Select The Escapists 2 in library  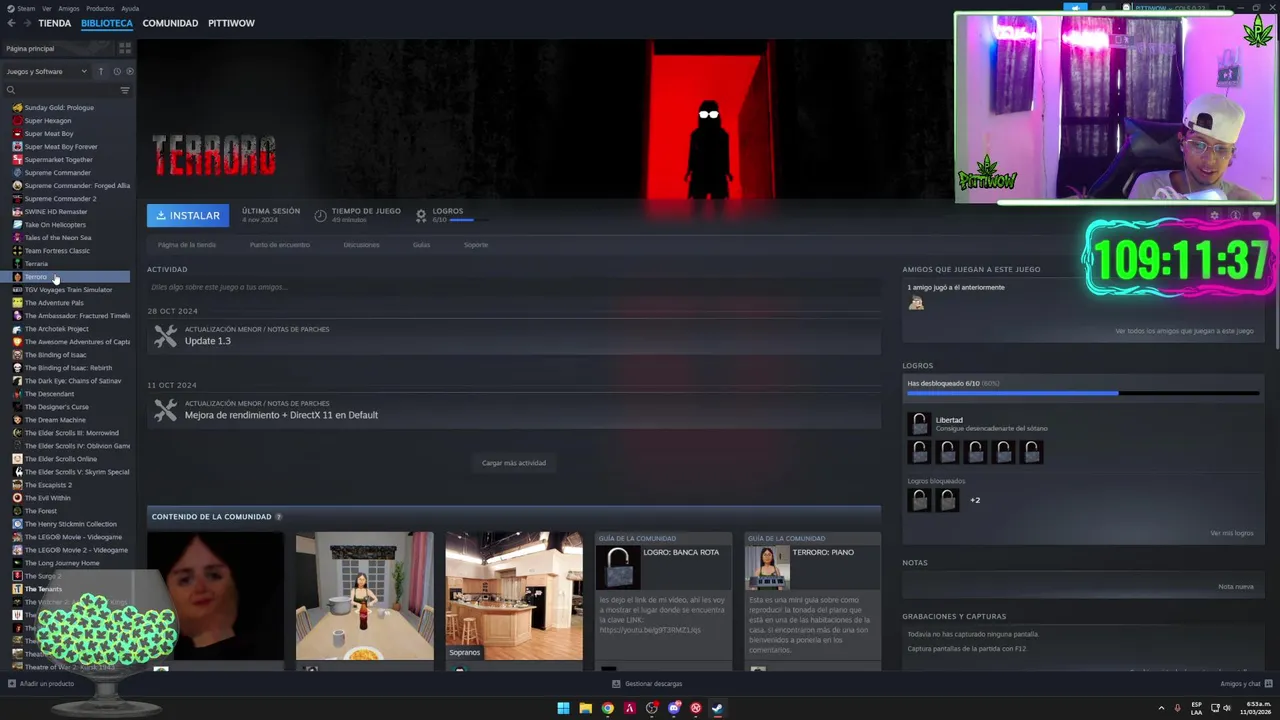(48, 485)
